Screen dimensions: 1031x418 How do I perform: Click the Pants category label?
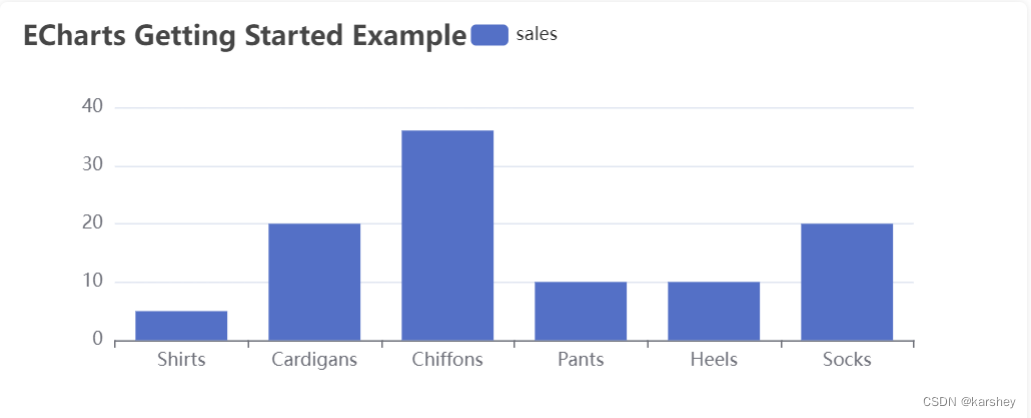(580, 359)
